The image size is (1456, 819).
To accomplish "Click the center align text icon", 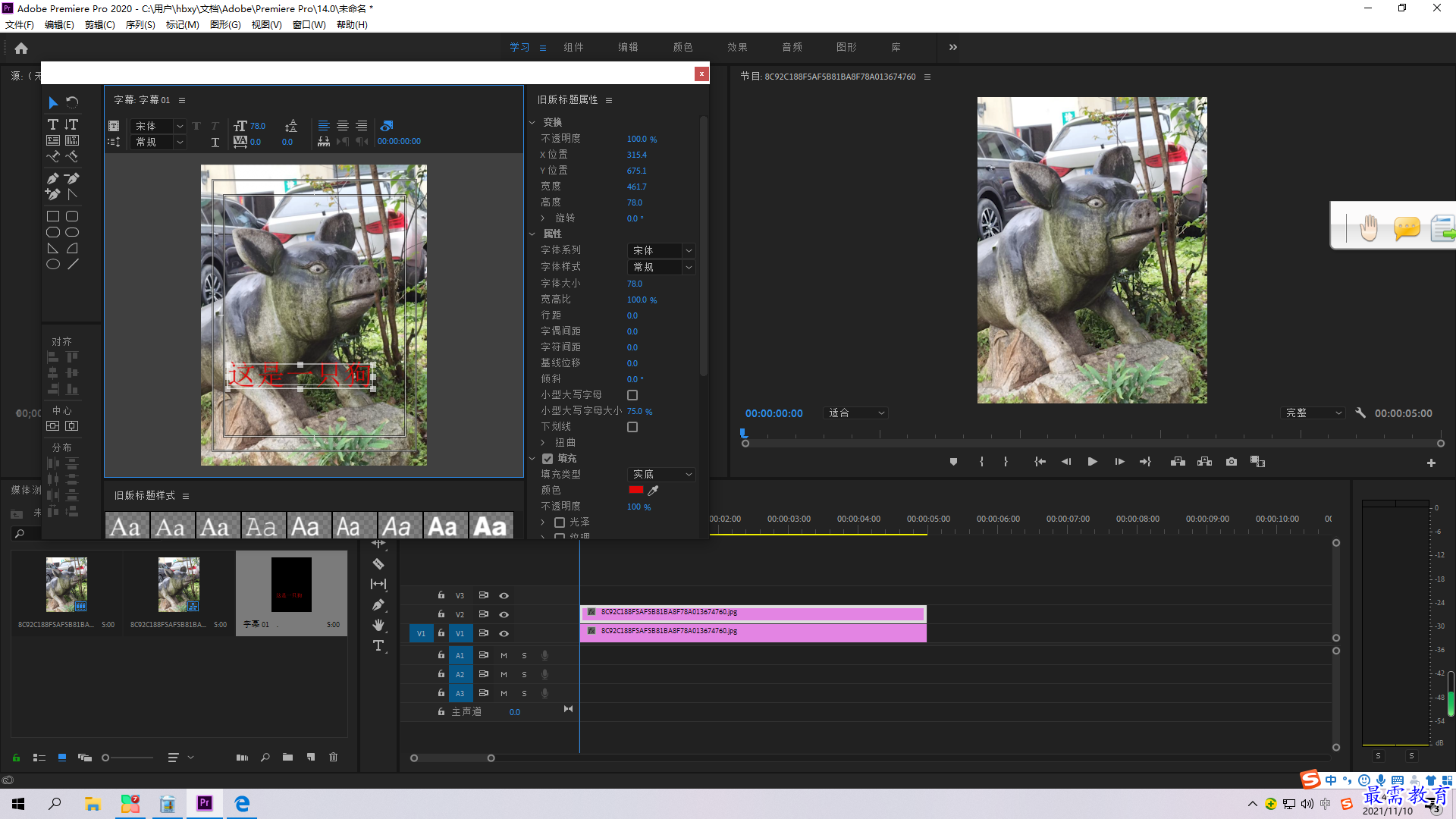I will pos(343,126).
